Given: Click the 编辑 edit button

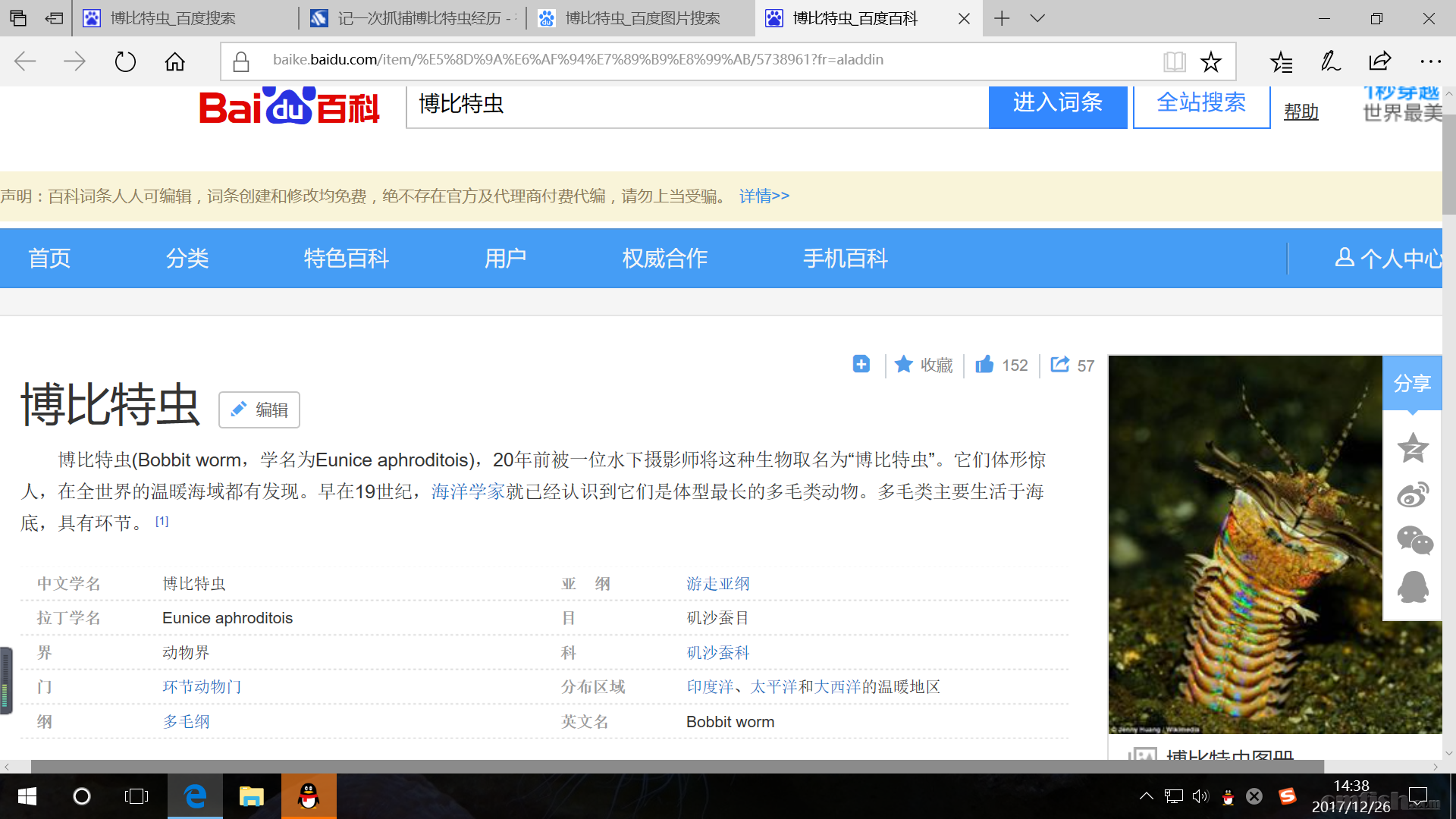Looking at the screenshot, I should [259, 409].
